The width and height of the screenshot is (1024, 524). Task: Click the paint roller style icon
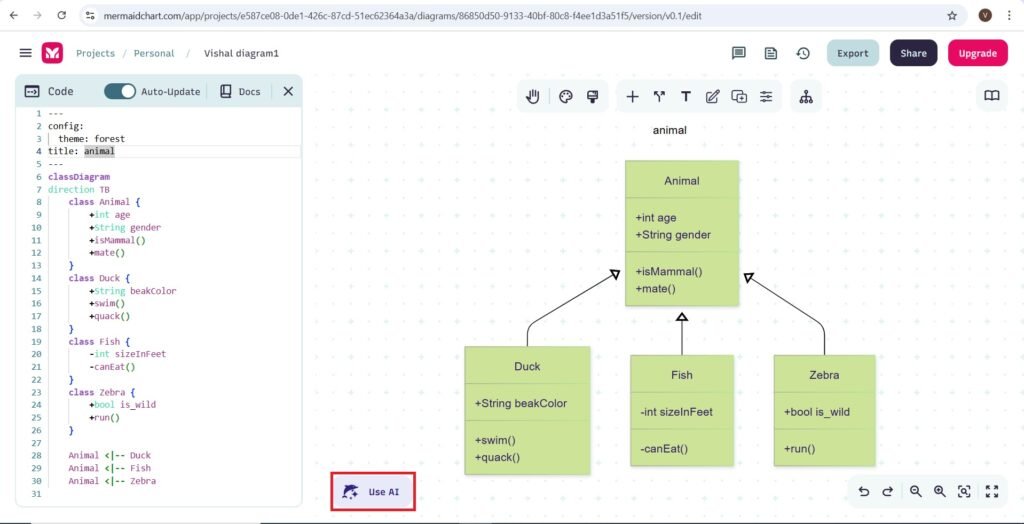point(592,96)
